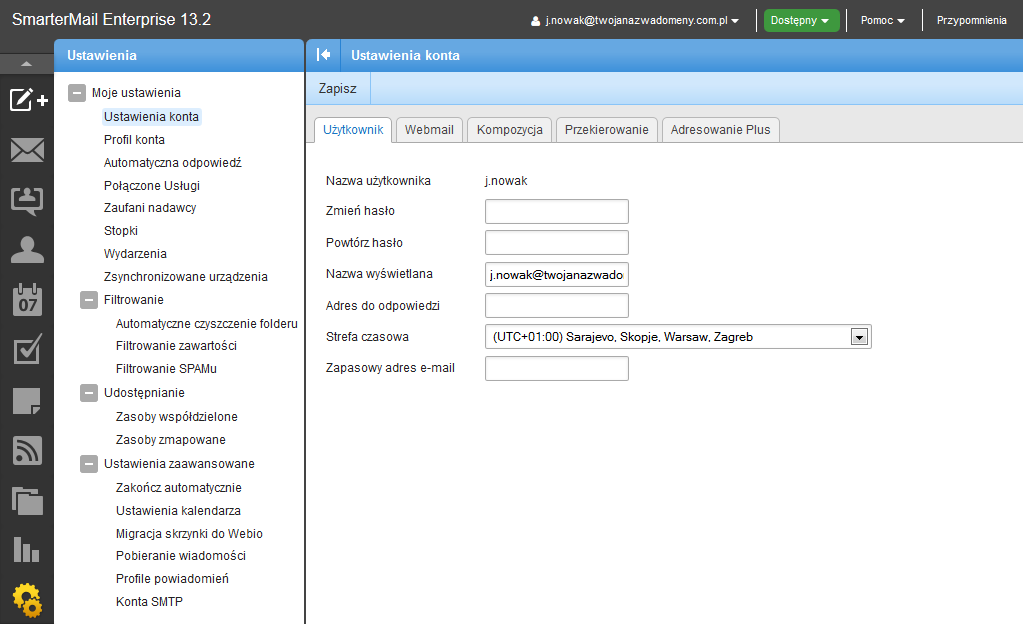Open Stopki signatures settings

point(121,230)
